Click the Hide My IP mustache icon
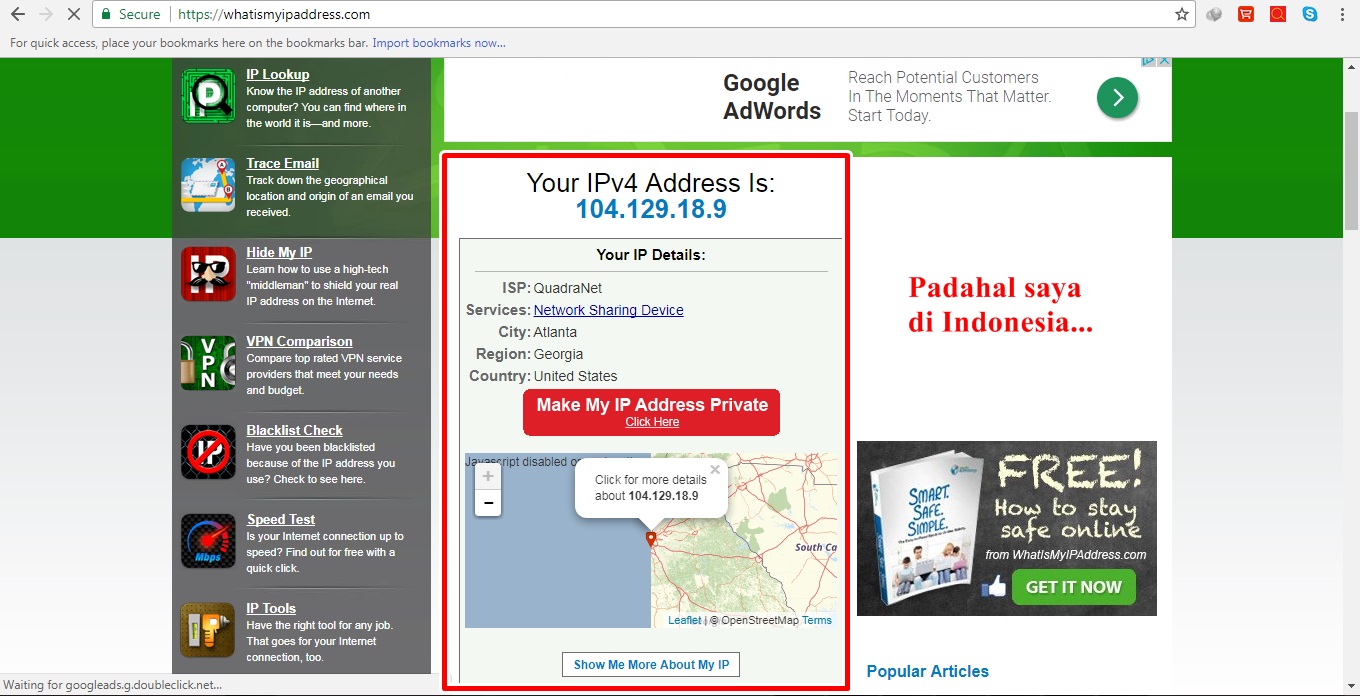This screenshot has width=1360, height=696. pos(208,273)
